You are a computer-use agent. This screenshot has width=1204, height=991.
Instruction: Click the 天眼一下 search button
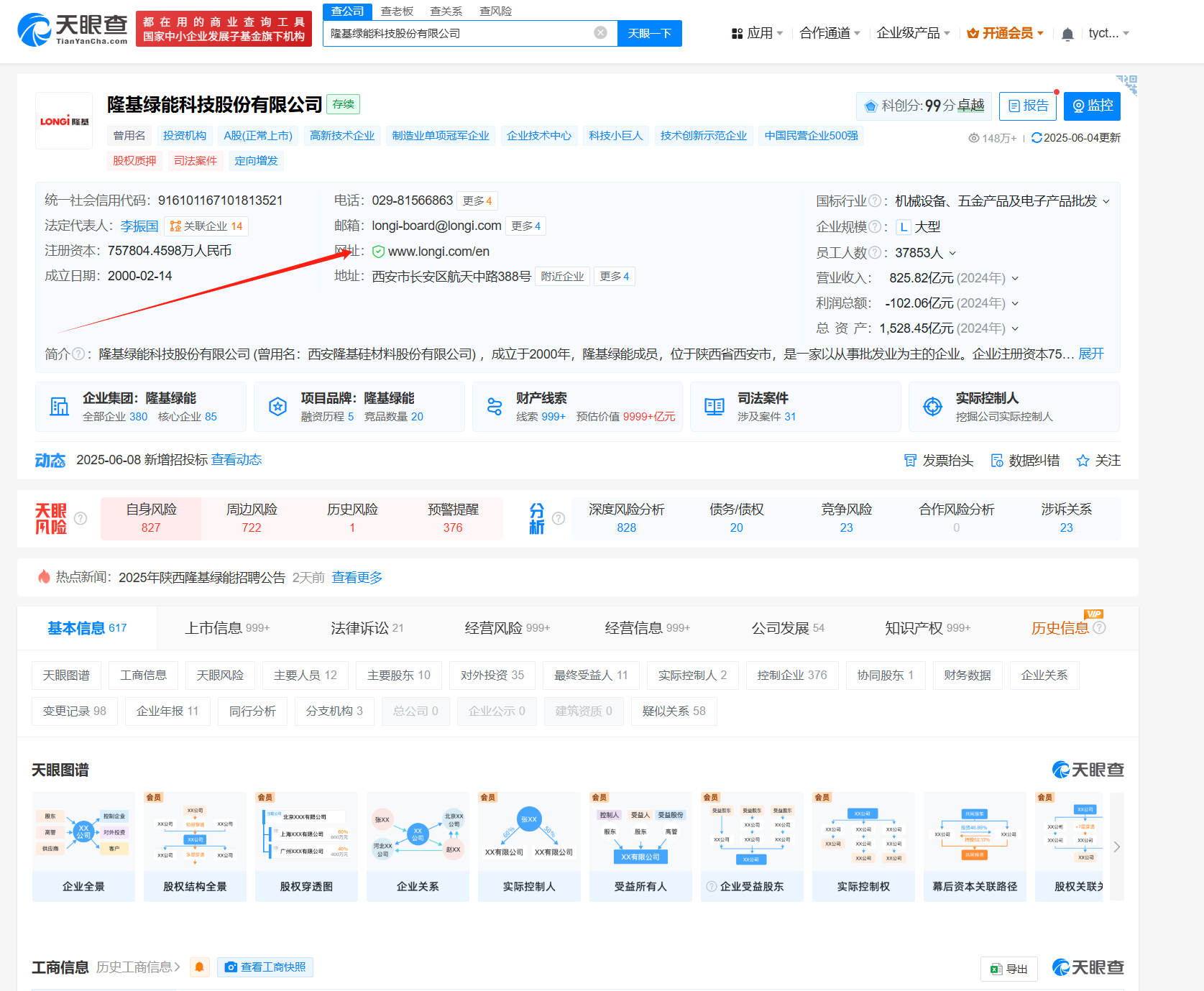[649, 33]
